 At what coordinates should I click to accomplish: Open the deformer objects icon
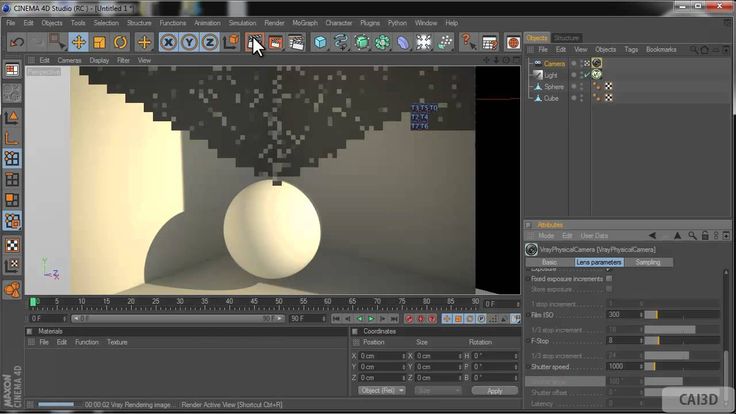403,42
